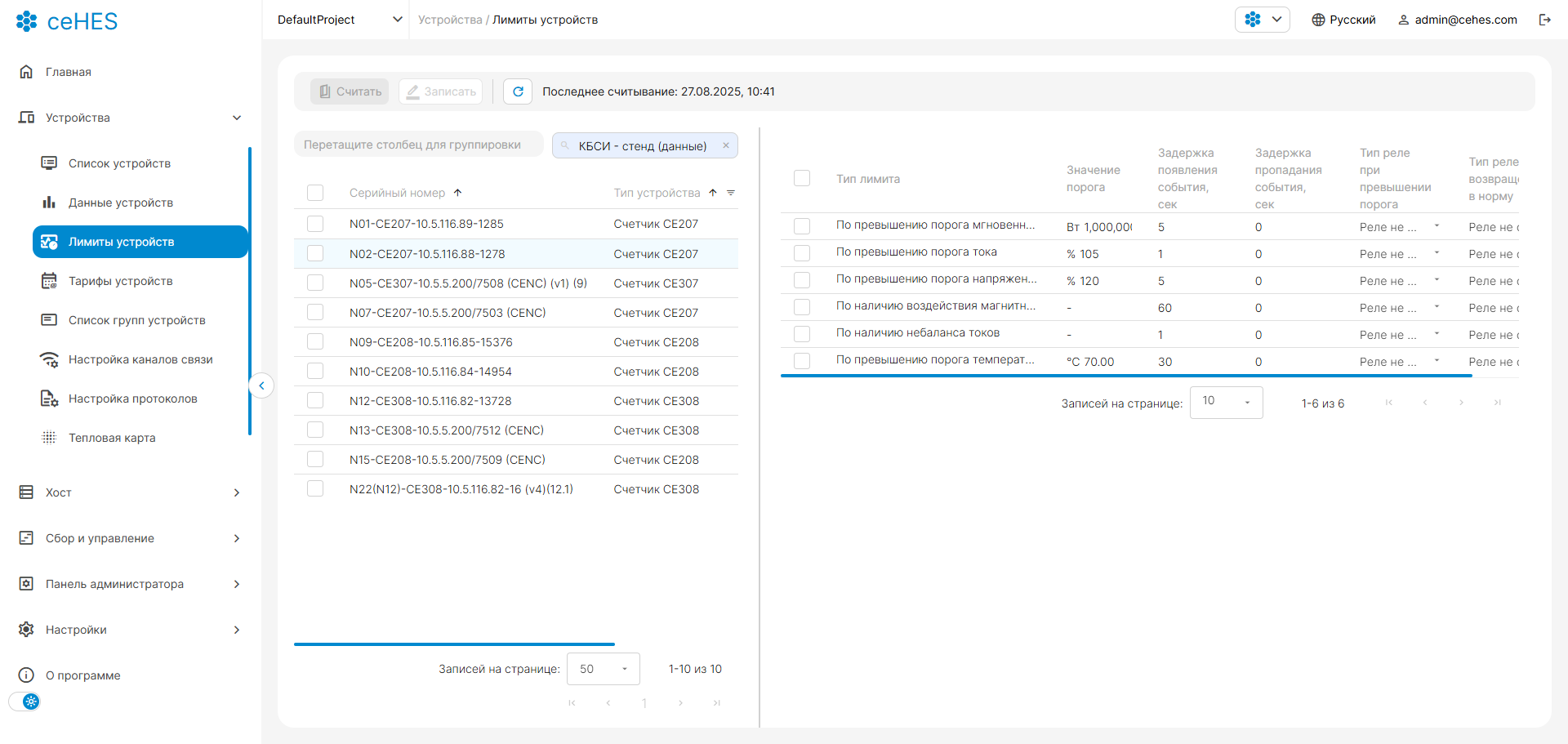This screenshot has height=744, width=1568.
Task: Select checkbox for По превышению порога тока
Action: point(802,253)
